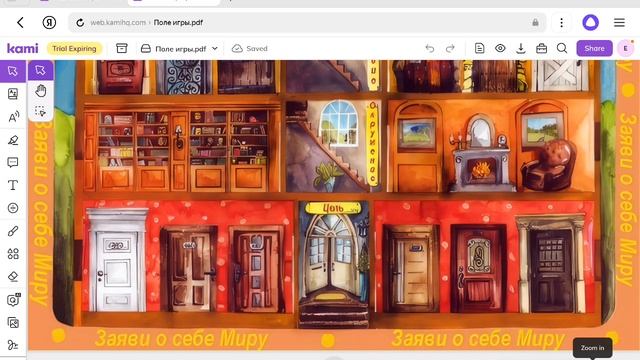Open the page view document icon

click(480, 48)
